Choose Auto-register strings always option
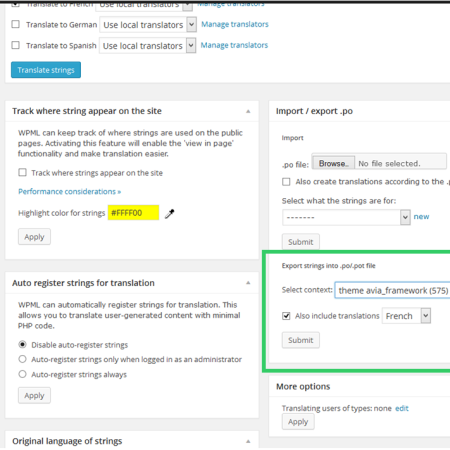Screen dimensions: 450x450 coord(22,374)
